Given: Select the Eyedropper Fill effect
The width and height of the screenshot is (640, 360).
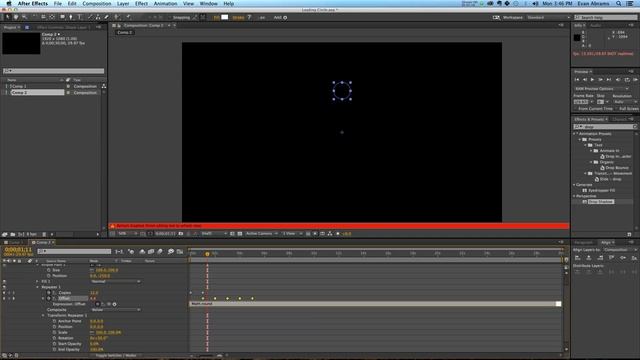Looking at the screenshot, I should tap(602, 190).
